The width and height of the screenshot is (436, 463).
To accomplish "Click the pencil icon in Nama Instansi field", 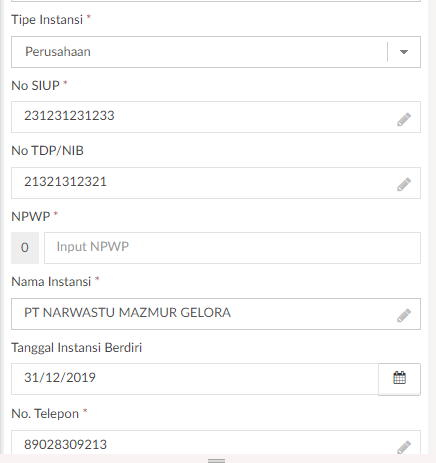I will (404, 315).
